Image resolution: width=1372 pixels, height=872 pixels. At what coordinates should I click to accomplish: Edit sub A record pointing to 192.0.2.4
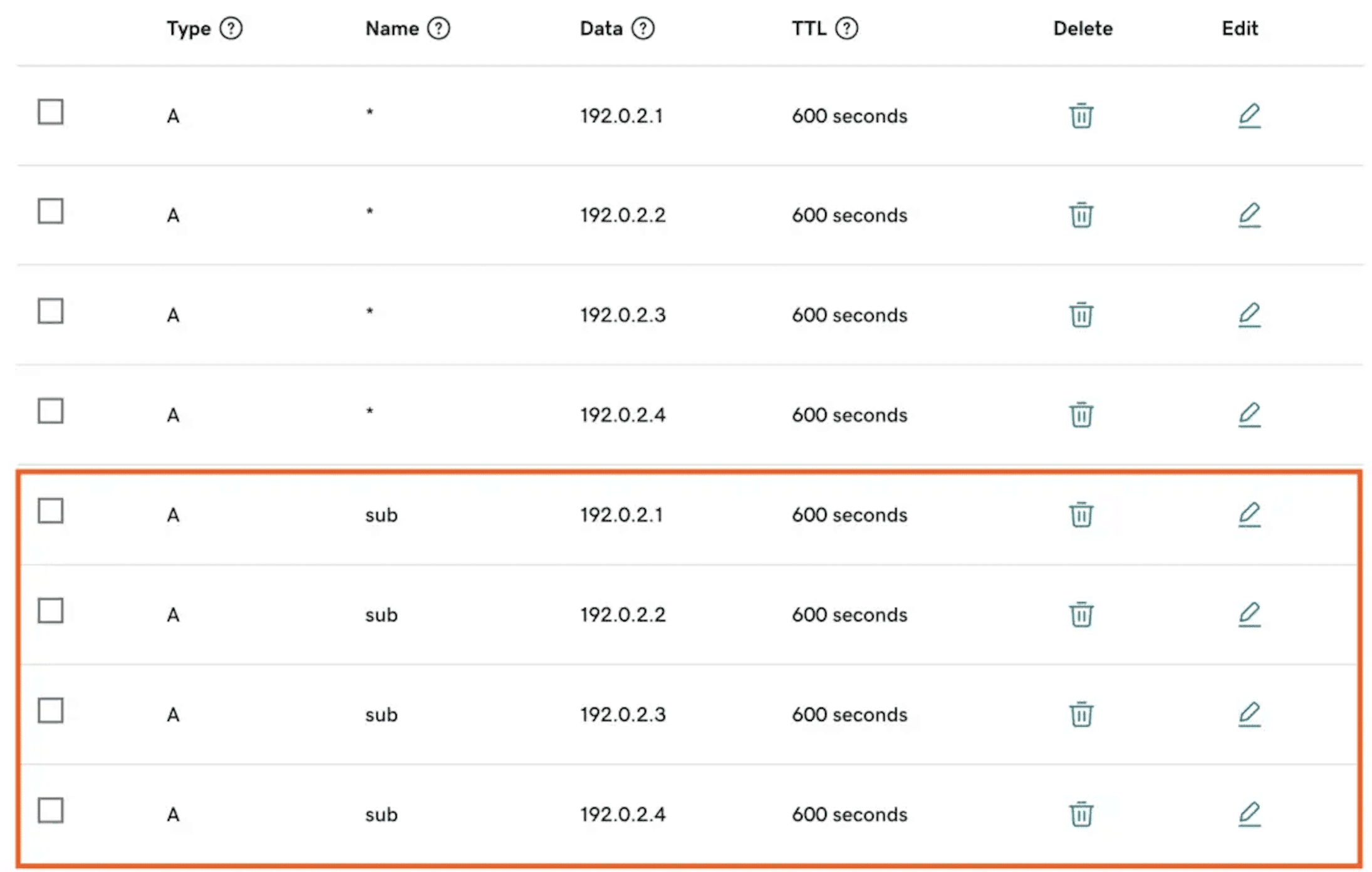pos(1249,814)
